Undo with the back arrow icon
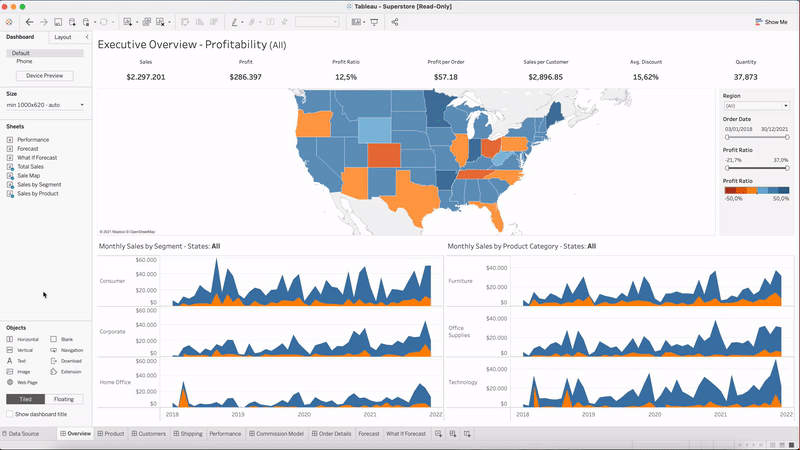Screen dimensions: 800x450 coord(30,22)
